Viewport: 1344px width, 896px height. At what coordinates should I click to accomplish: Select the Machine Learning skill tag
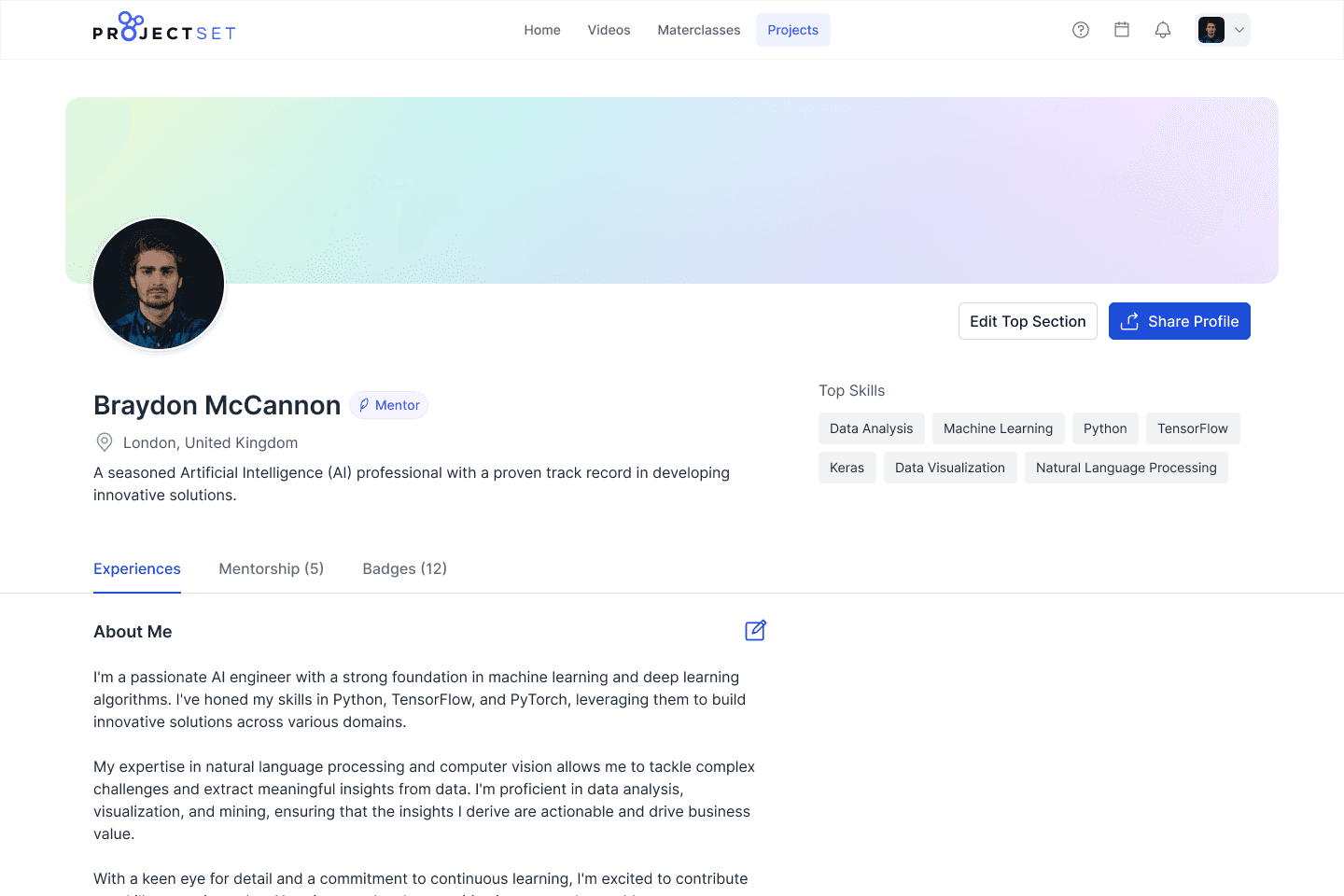tap(999, 428)
